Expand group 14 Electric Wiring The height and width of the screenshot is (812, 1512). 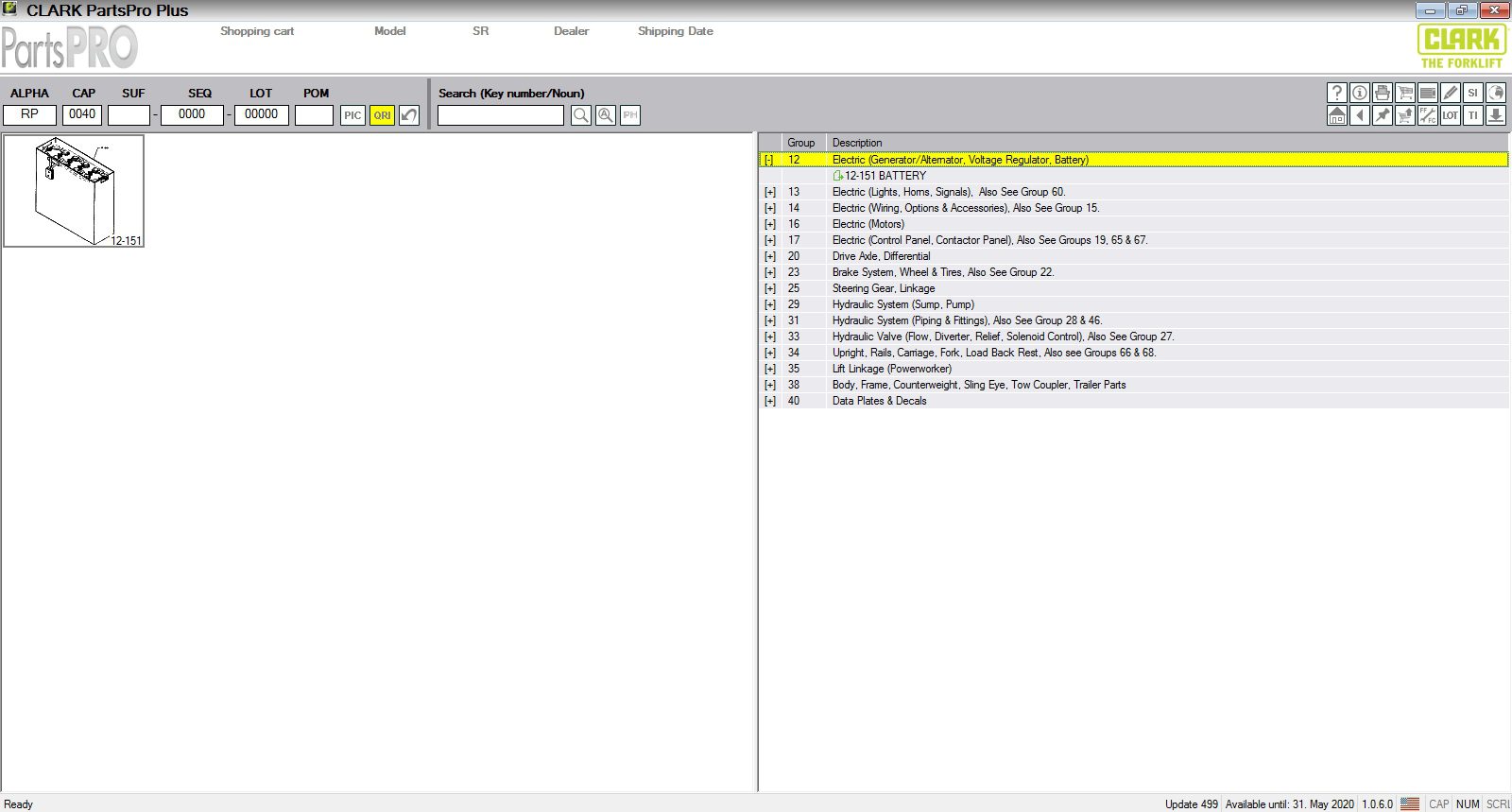[x=770, y=208]
